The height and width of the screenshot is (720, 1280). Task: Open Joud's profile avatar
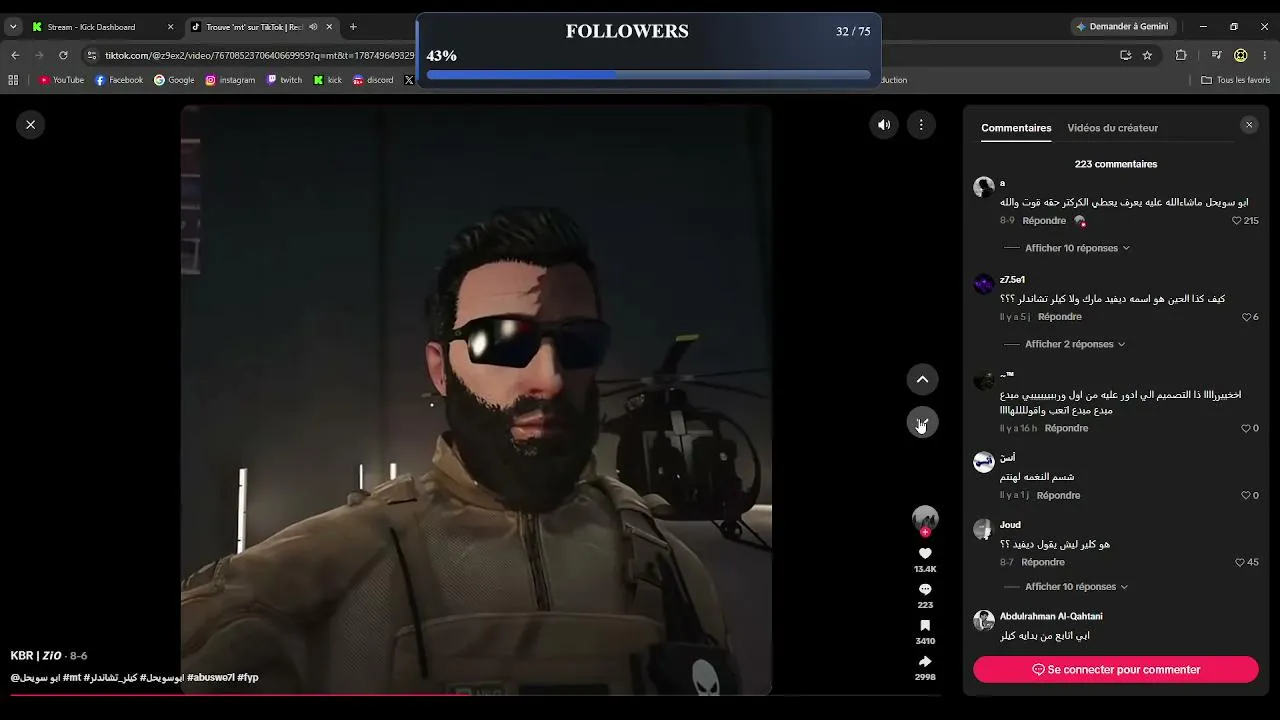pyautogui.click(x=983, y=529)
